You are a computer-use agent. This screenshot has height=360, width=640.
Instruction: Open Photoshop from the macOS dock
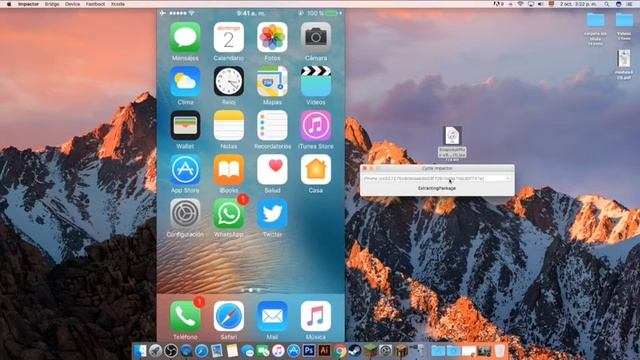coord(309,351)
